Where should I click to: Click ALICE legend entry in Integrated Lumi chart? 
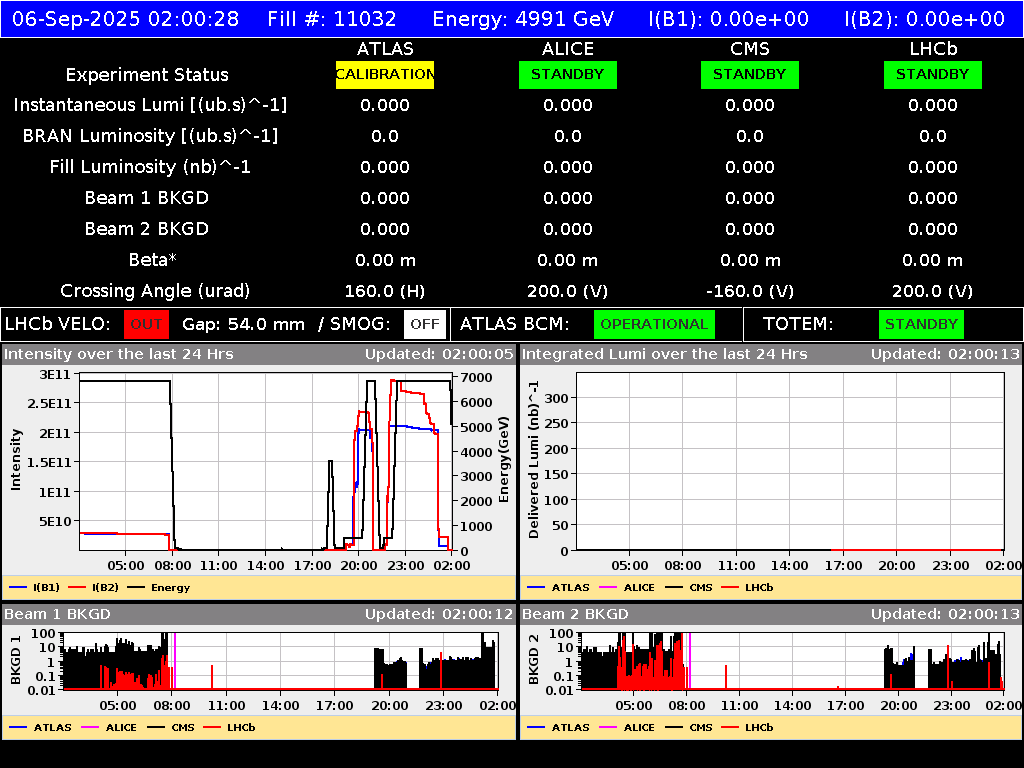click(626, 587)
